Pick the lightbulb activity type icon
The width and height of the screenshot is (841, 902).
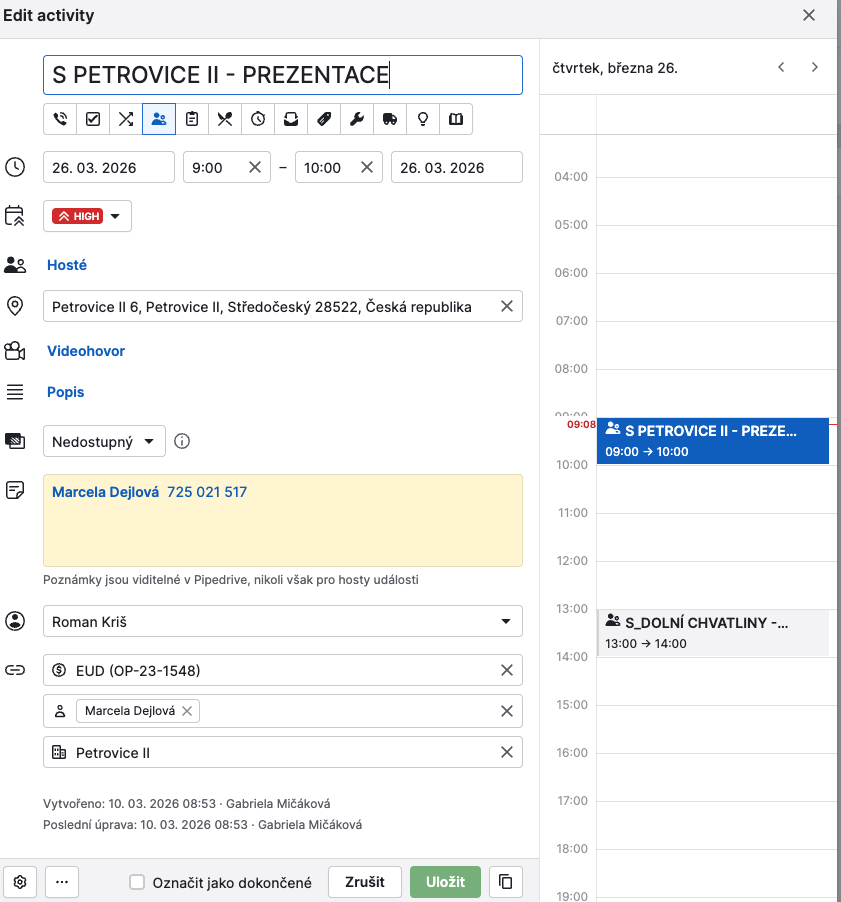423,119
